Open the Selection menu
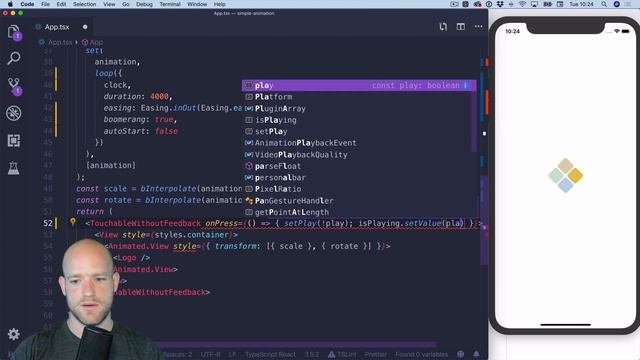 [x=84, y=4]
